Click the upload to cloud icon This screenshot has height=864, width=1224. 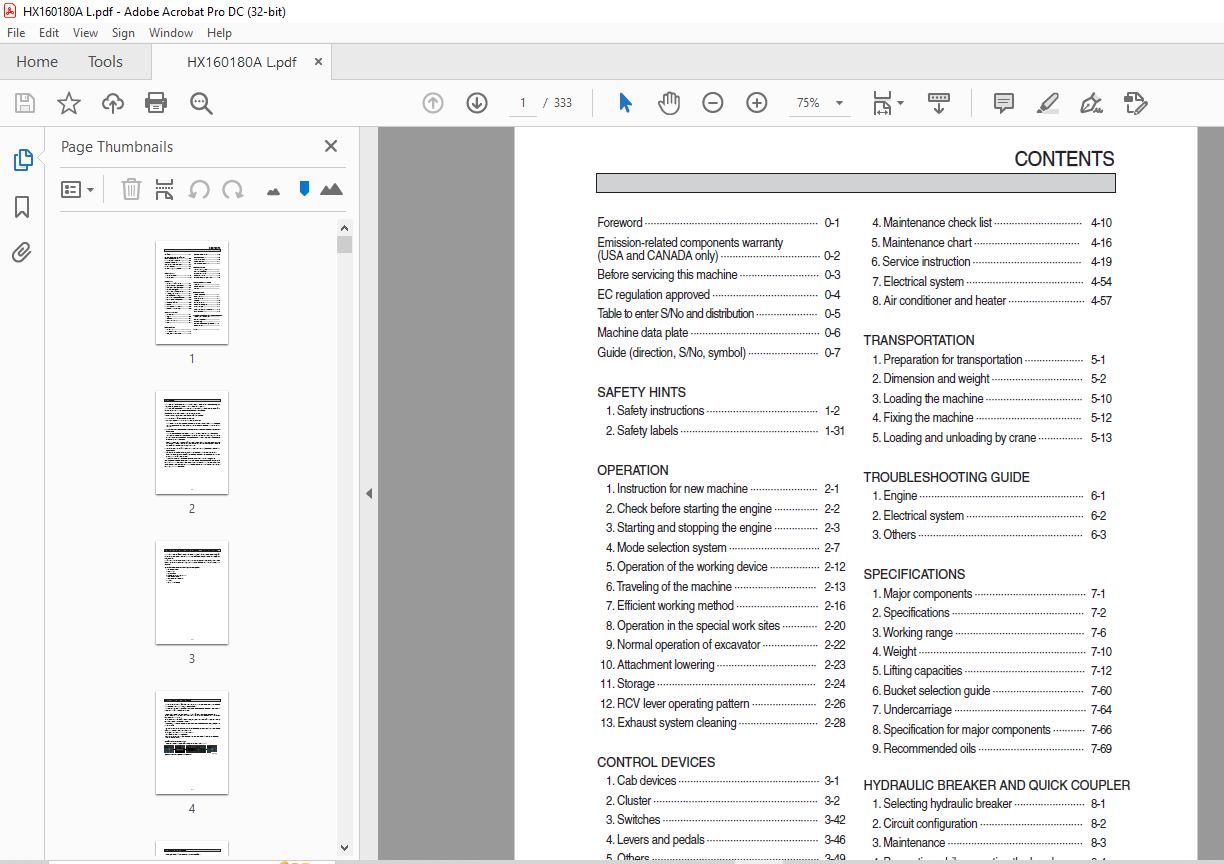coord(113,103)
